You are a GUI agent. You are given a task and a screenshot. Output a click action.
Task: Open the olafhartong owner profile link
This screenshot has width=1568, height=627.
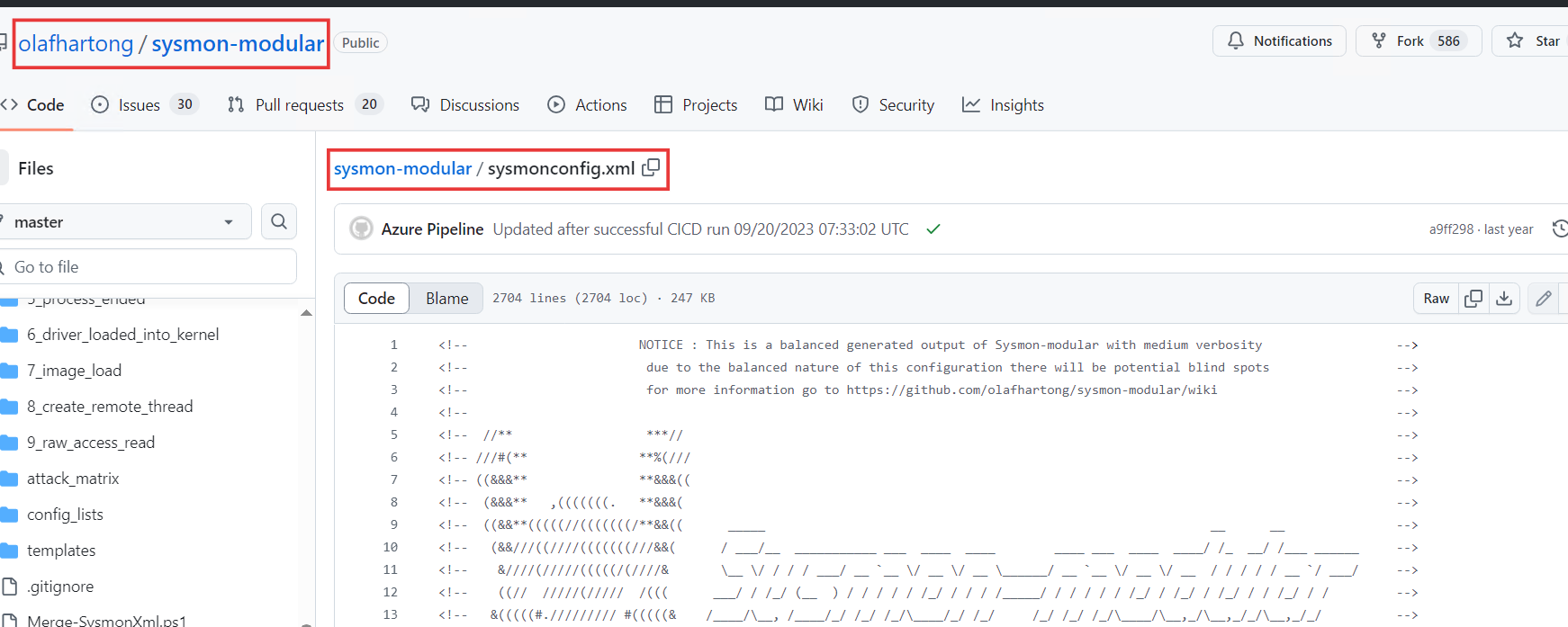pos(76,43)
